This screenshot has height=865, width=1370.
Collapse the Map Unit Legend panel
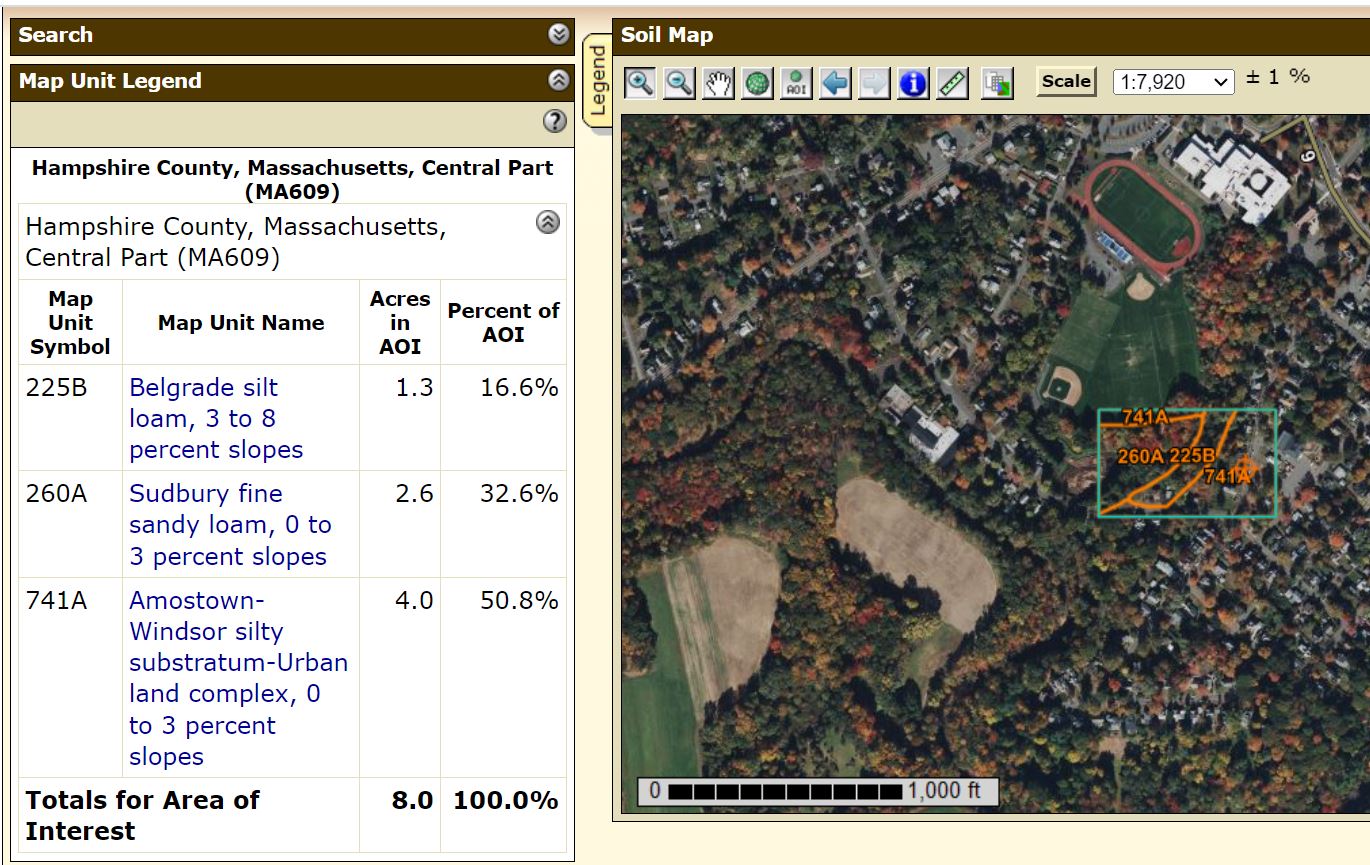[x=558, y=81]
